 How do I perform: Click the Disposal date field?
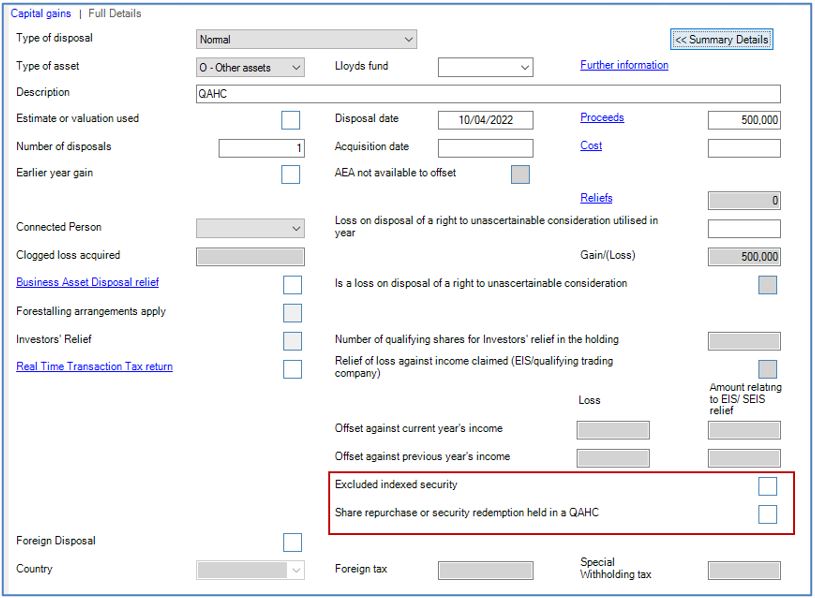point(485,120)
